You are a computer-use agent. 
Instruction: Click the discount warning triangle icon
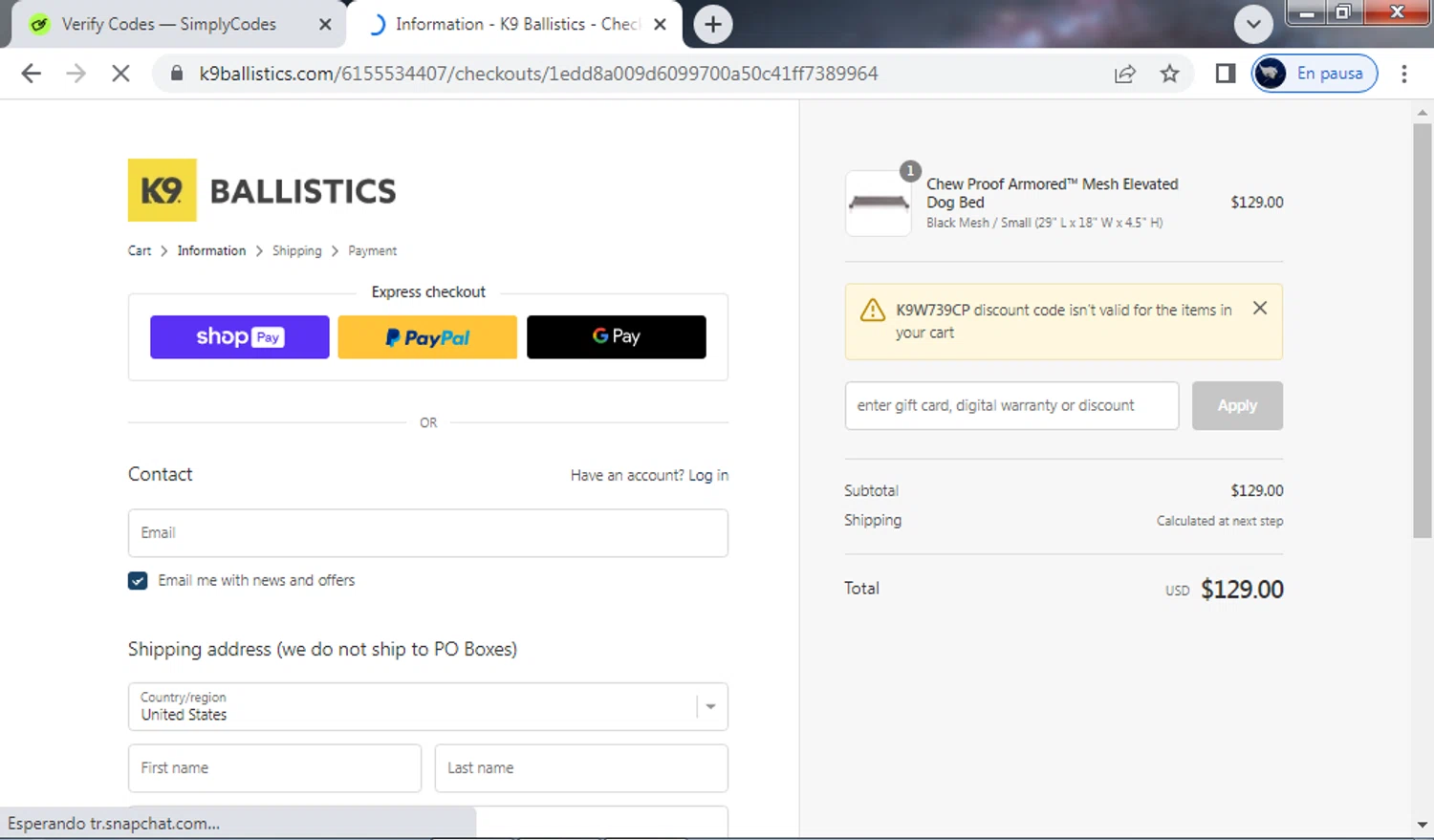pyautogui.click(x=872, y=311)
